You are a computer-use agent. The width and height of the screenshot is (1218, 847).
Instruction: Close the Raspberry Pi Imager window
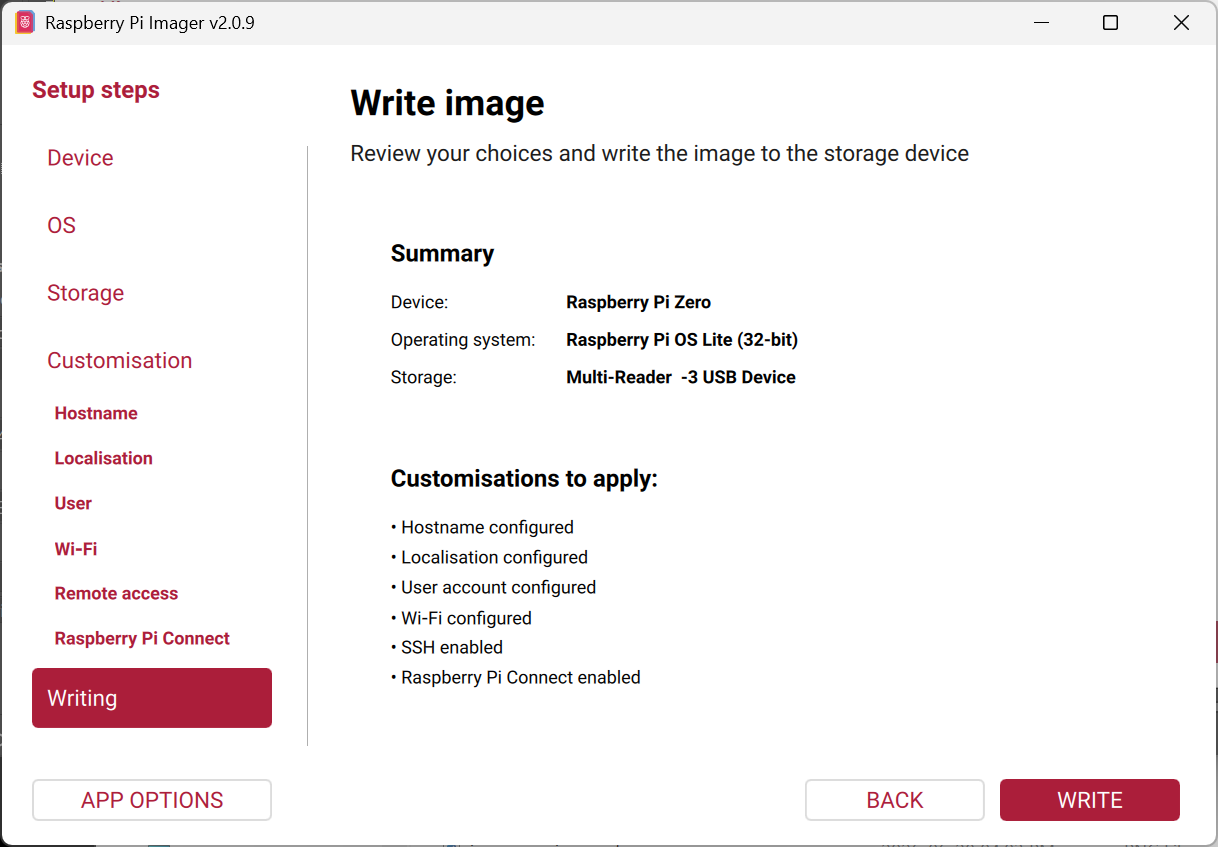coord(1181,22)
